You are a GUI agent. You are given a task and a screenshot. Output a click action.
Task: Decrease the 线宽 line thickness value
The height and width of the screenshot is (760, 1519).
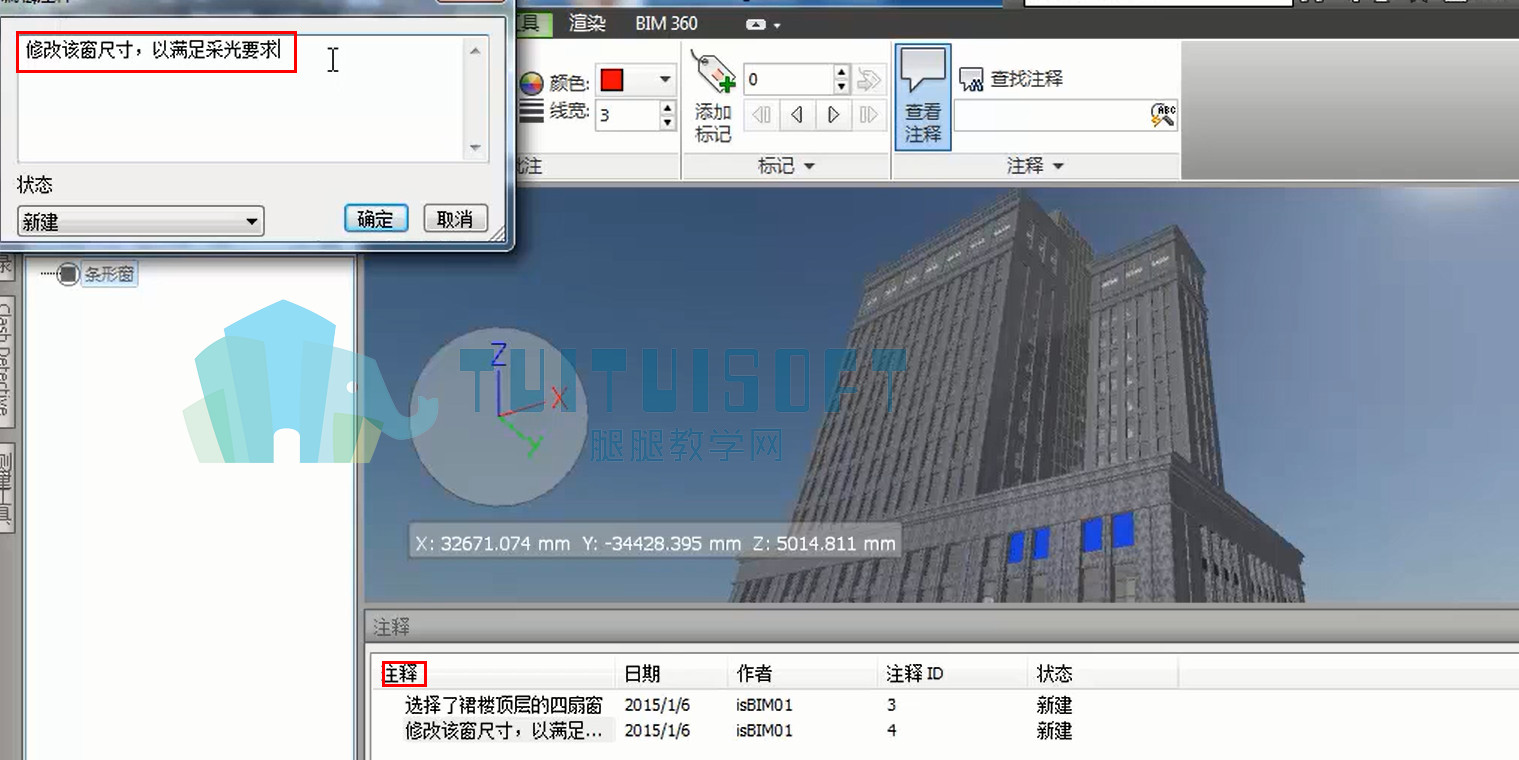click(668, 122)
